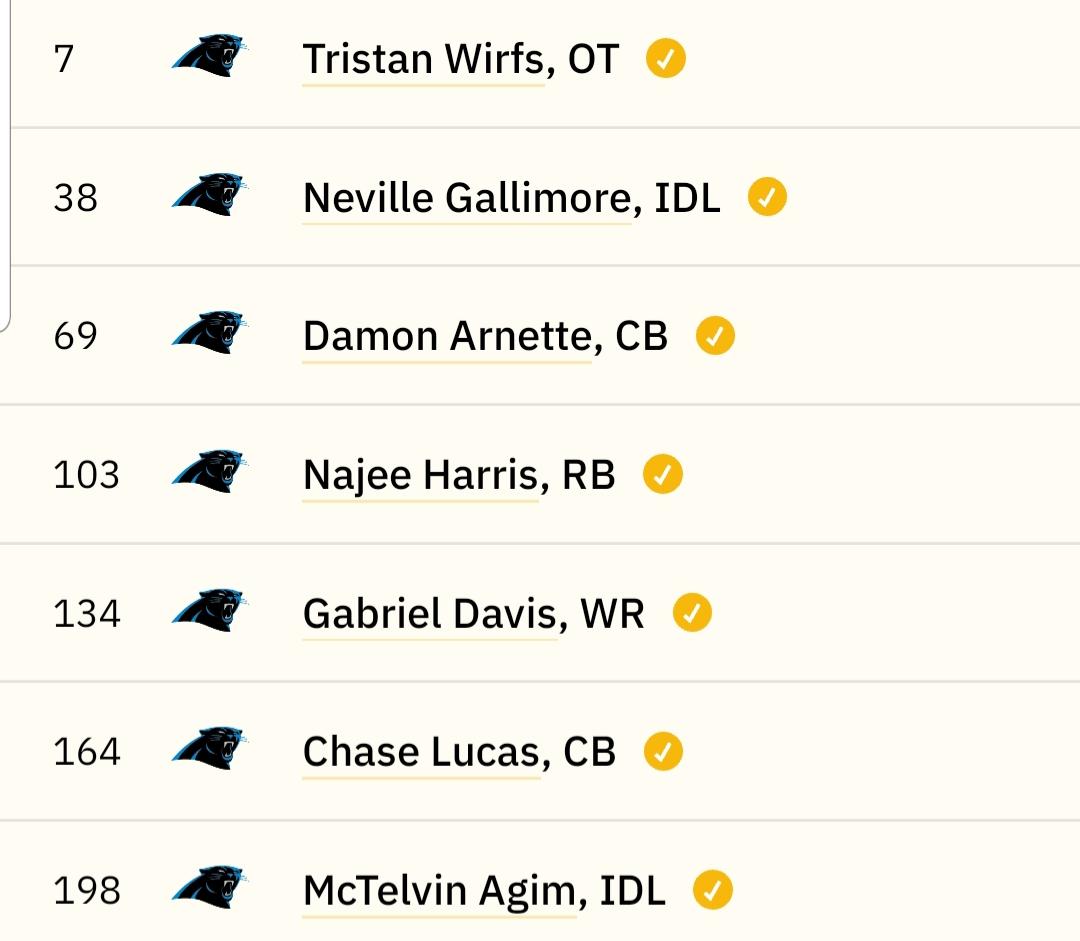Click the Panthers logo beside pick 198
1080x941 pixels.
(209, 887)
